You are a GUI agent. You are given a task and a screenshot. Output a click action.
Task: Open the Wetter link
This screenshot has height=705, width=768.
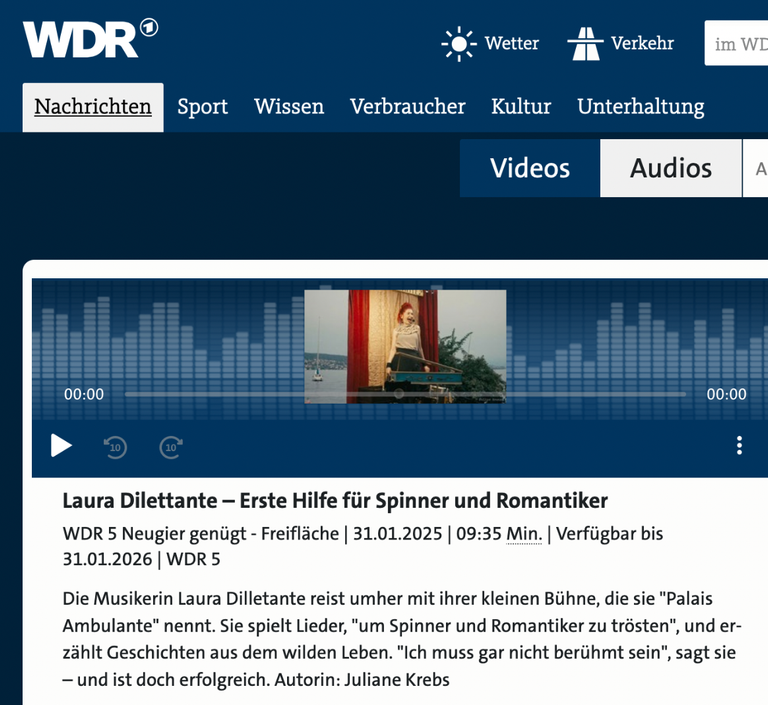(x=512, y=43)
